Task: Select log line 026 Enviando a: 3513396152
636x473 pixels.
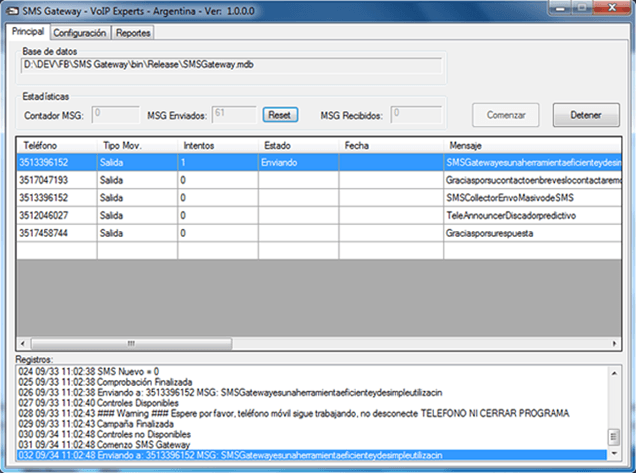Action: 312,393
